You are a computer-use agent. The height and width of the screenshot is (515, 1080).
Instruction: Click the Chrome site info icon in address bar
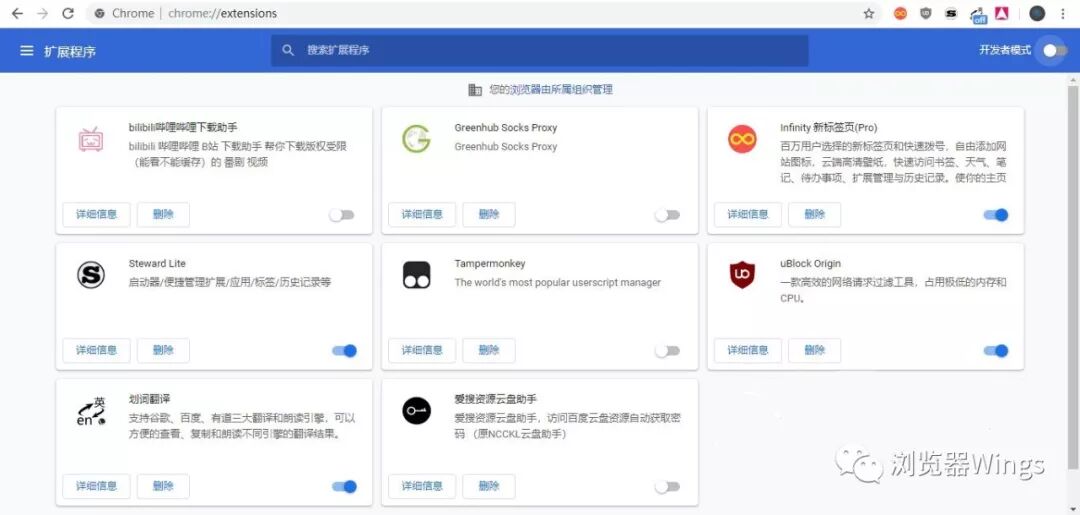pyautogui.click(x=100, y=13)
